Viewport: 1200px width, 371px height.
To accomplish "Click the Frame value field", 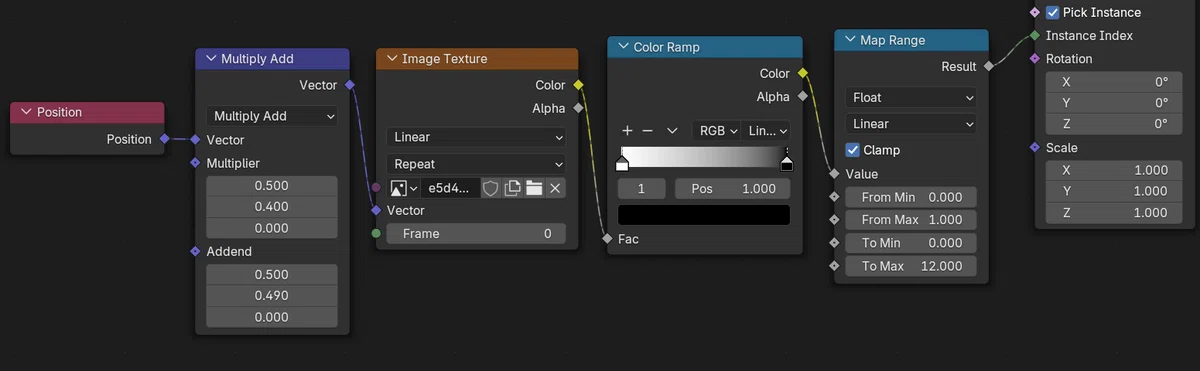I will click(x=476, y=233).
